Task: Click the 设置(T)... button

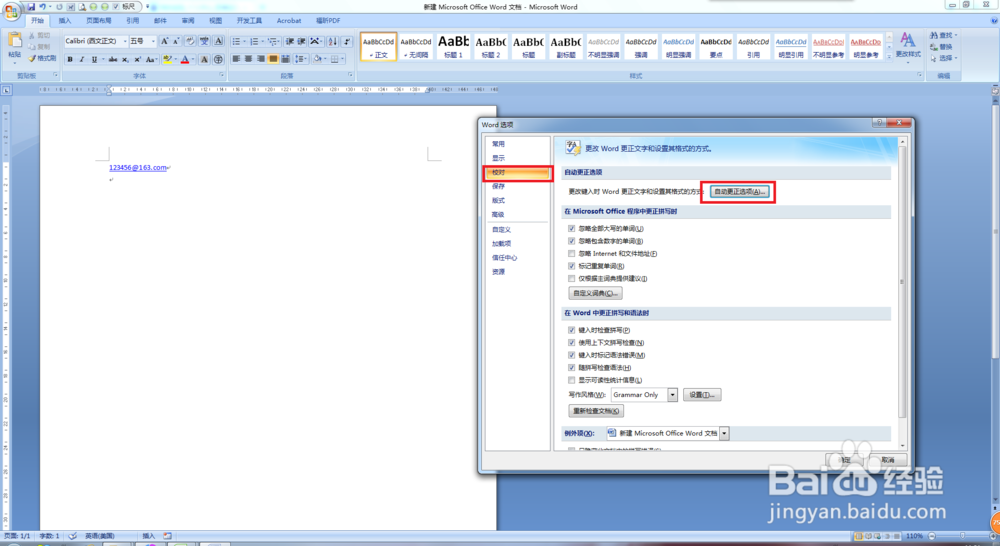Action: [702, 395]
